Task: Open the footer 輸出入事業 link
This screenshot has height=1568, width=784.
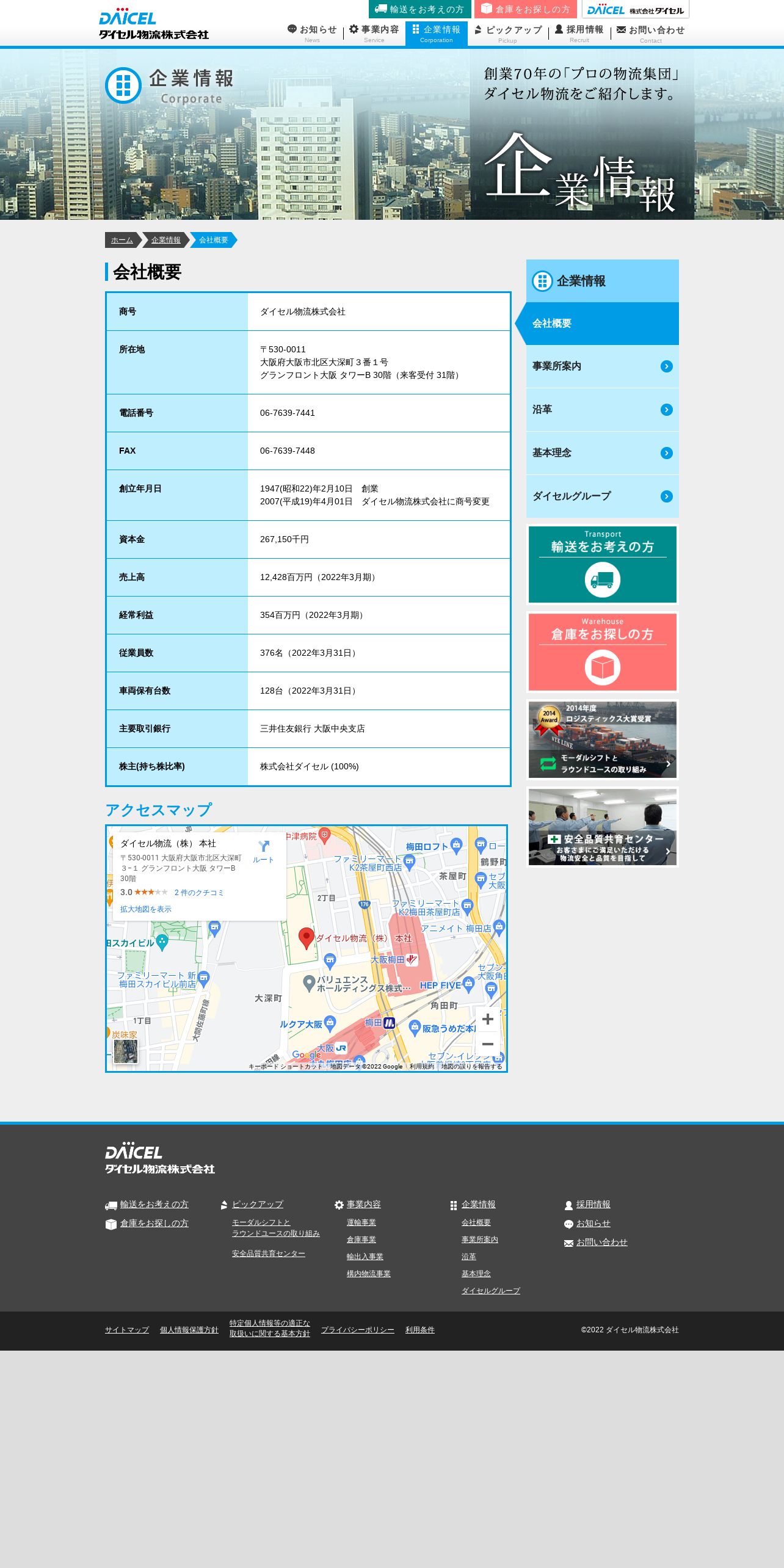Action: [x=365, y=1257]
